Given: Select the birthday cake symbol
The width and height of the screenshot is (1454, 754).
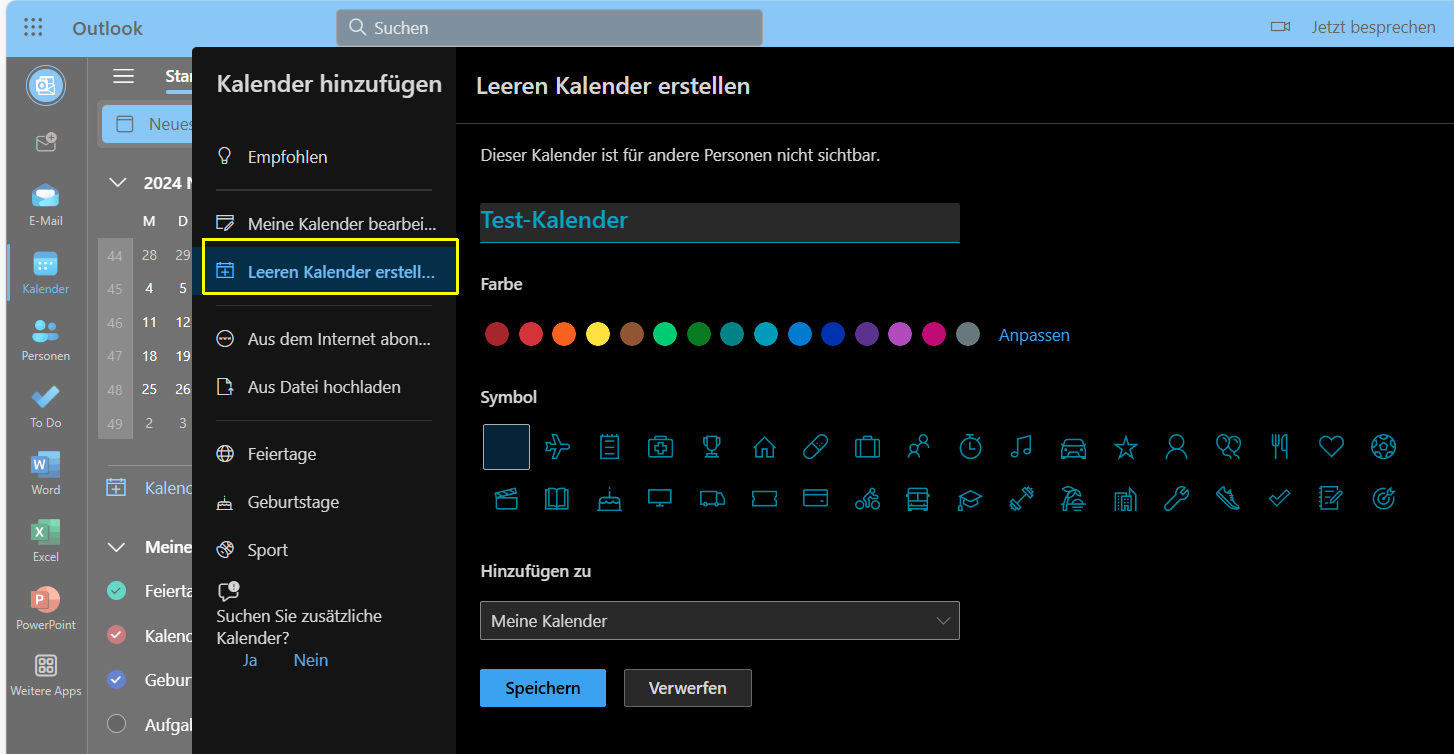Looking at the screenshot, I should pos(609,498).
